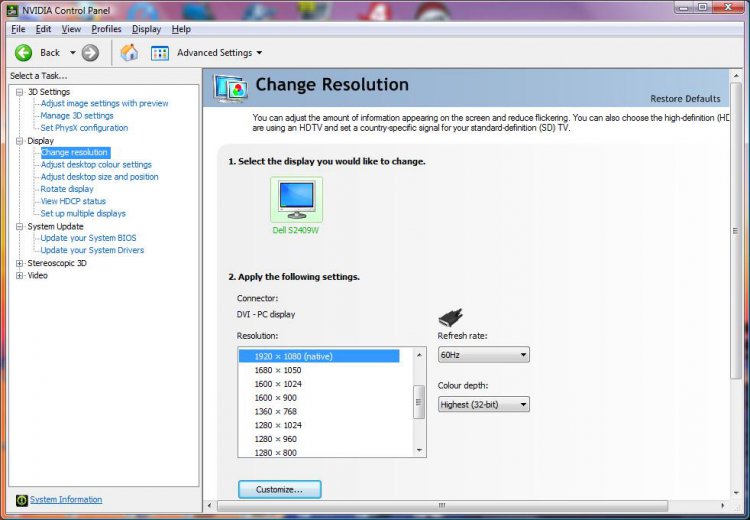Open the File menu

coord(18,29)
